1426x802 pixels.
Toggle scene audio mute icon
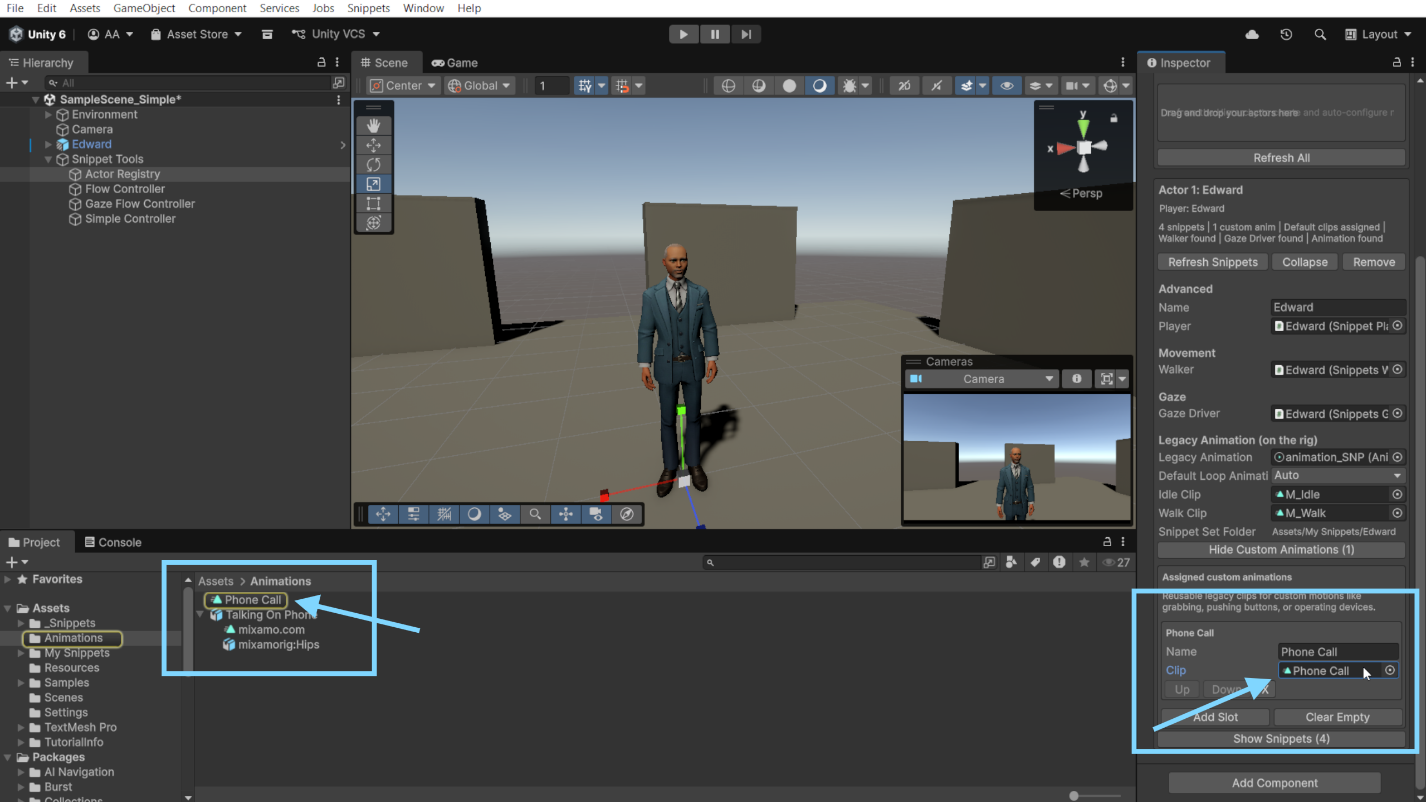tap(936, 86)
